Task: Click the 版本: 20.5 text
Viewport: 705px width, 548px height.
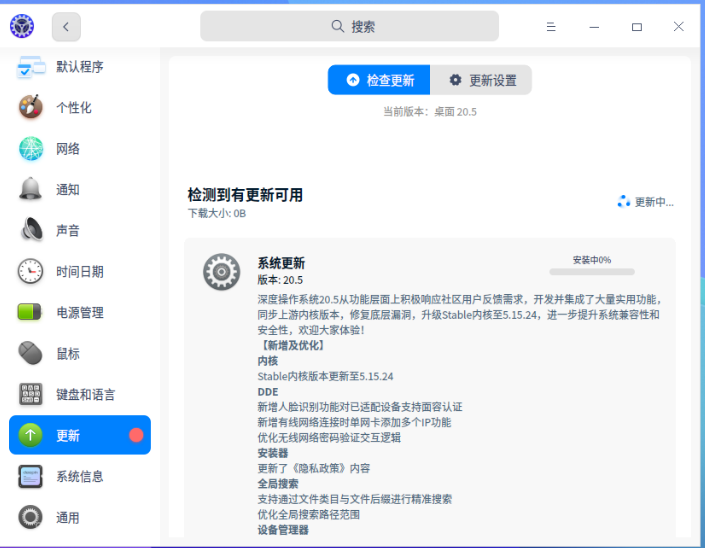Action: (280, 280)
